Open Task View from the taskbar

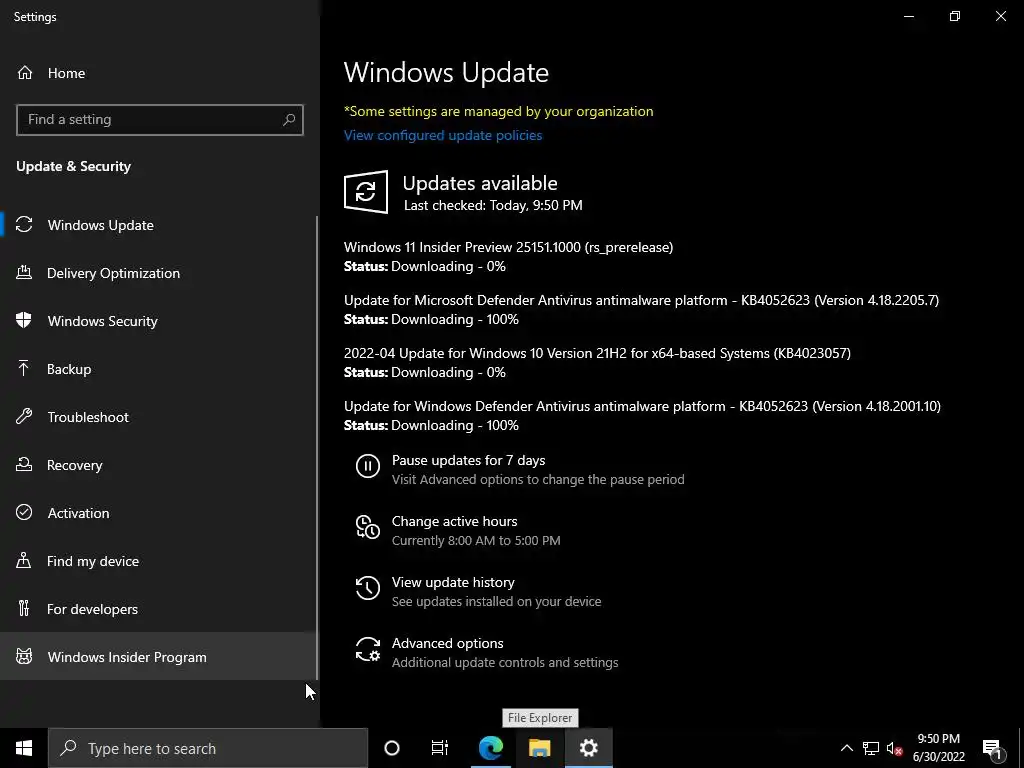click(x=440, y=748)
